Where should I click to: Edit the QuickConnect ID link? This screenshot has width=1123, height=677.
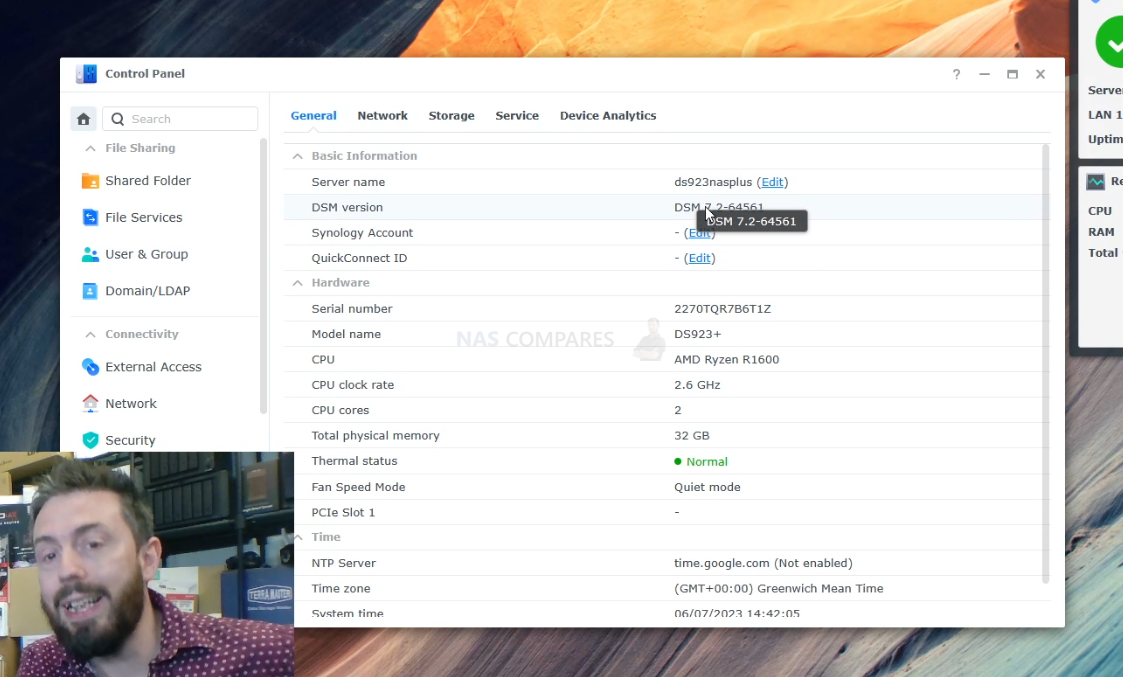click(700, 258)
